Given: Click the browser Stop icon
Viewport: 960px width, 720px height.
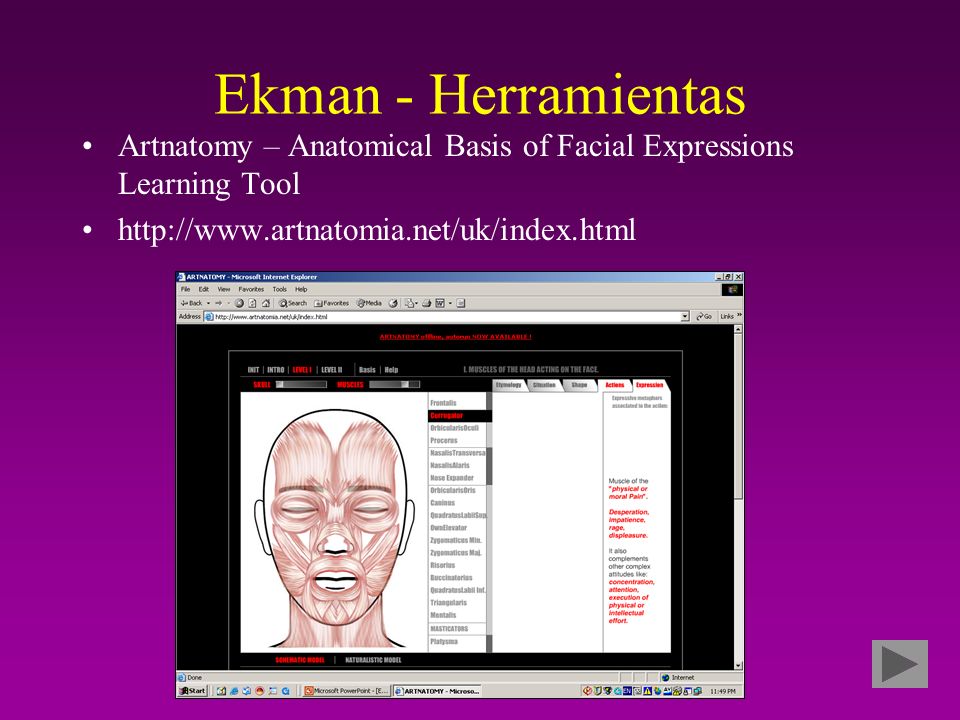Looking at the screenshot, I should click(x=239, y=303).
